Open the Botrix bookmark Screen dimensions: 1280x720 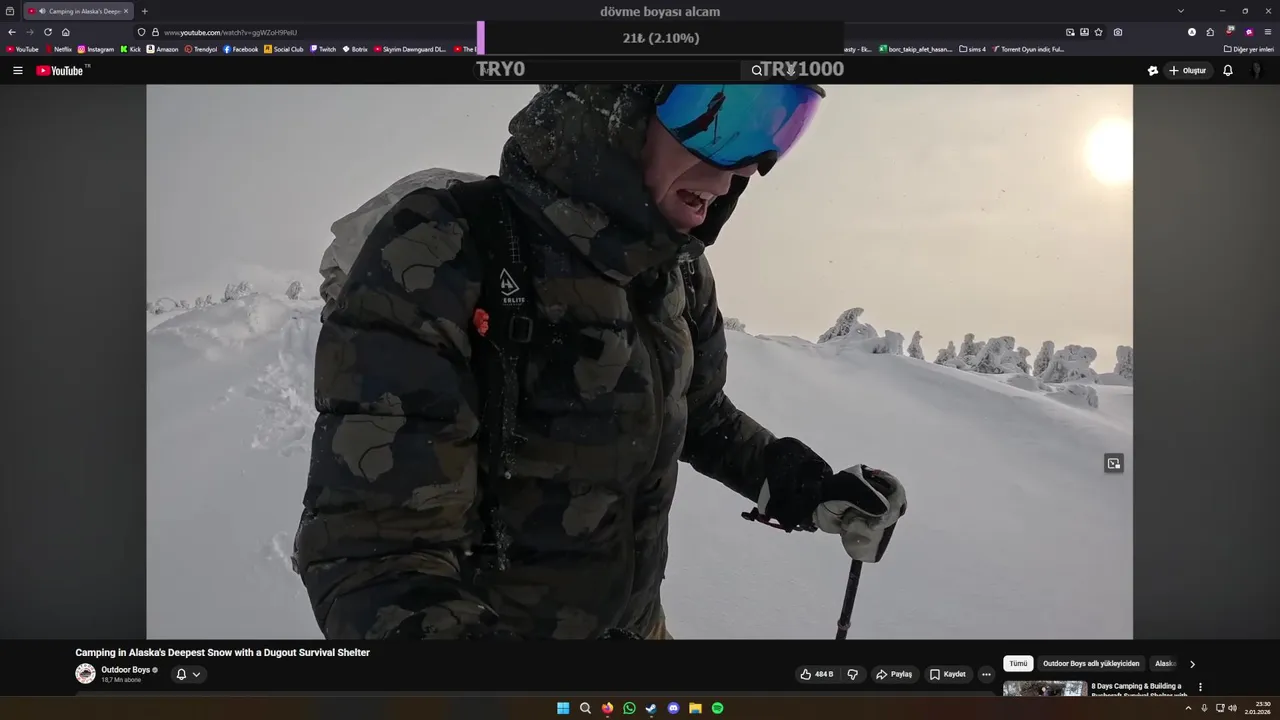[355, 49]
